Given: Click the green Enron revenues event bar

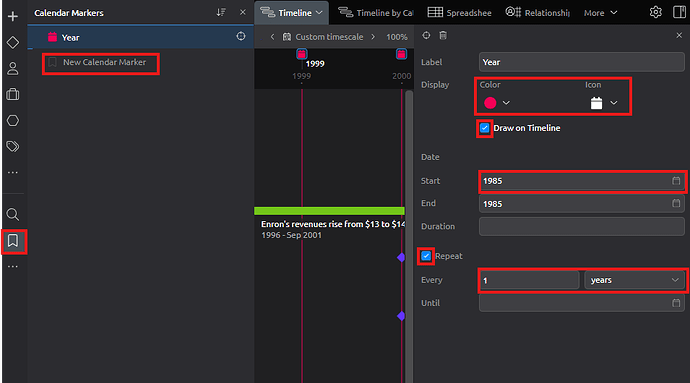Looking at the screenshot, I should click(329, 211).
